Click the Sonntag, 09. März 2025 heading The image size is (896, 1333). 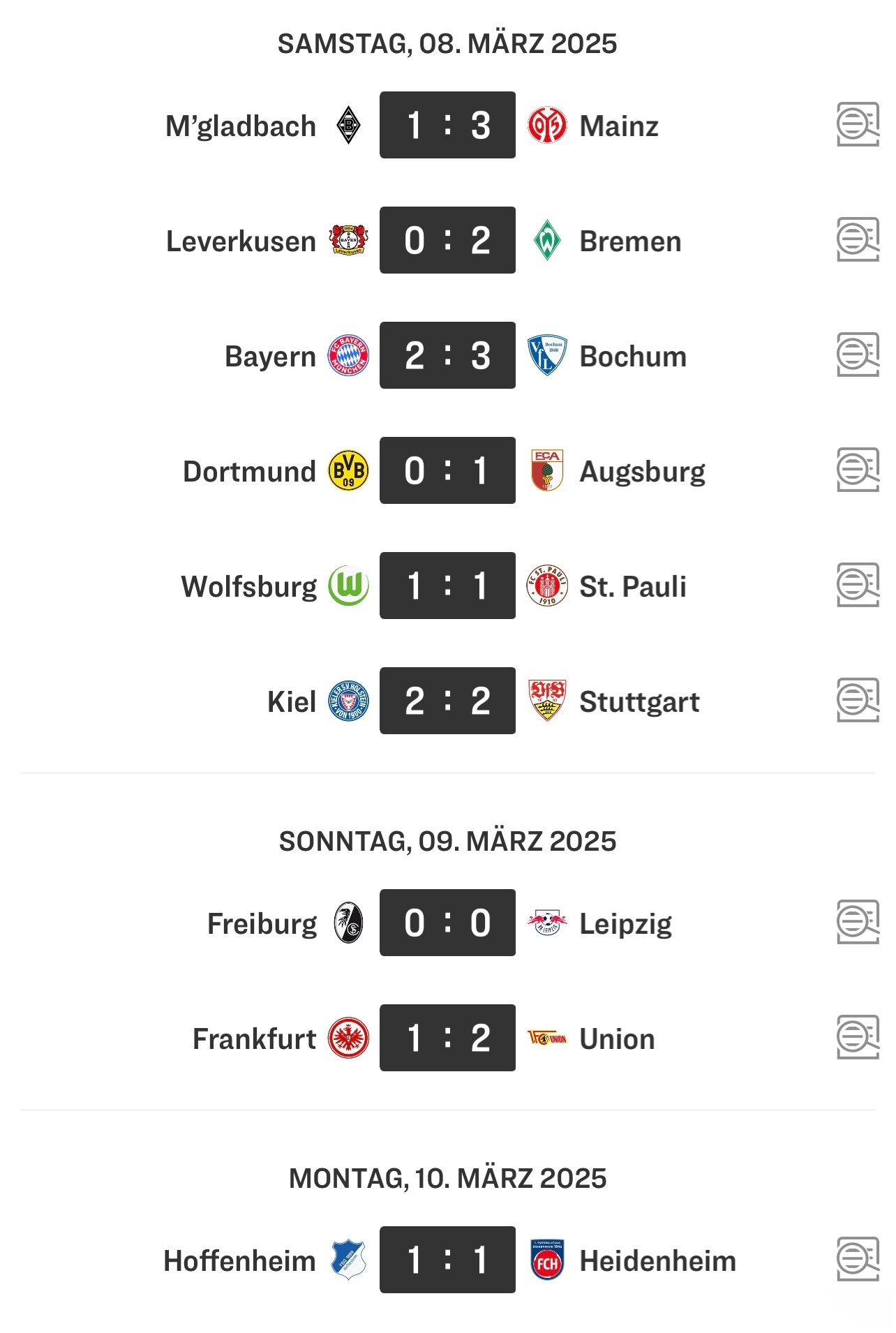point(447,842)
